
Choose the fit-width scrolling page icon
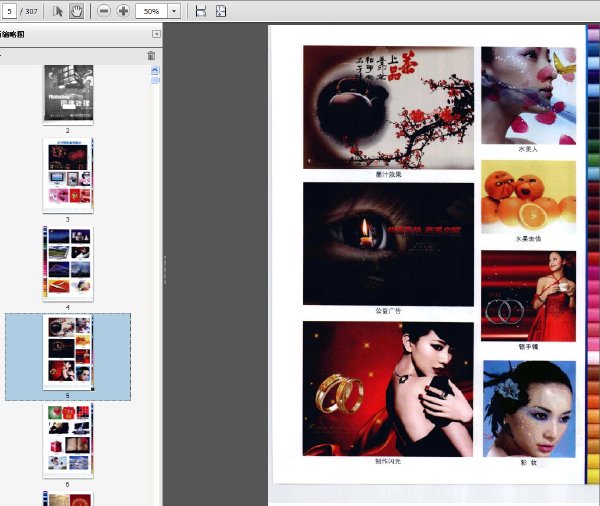201,11
